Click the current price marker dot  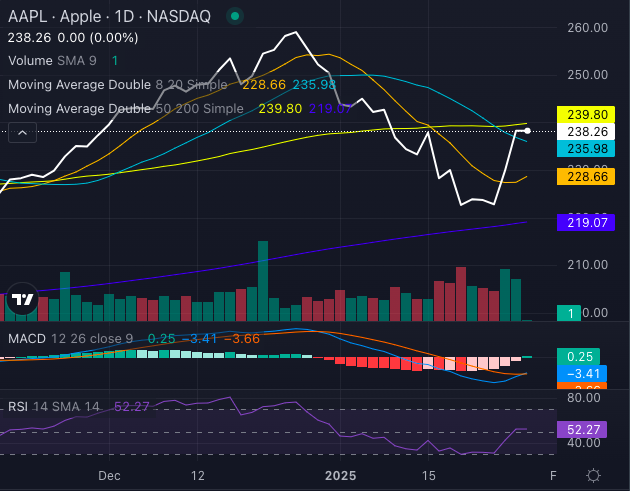click(x=527, y=131)
